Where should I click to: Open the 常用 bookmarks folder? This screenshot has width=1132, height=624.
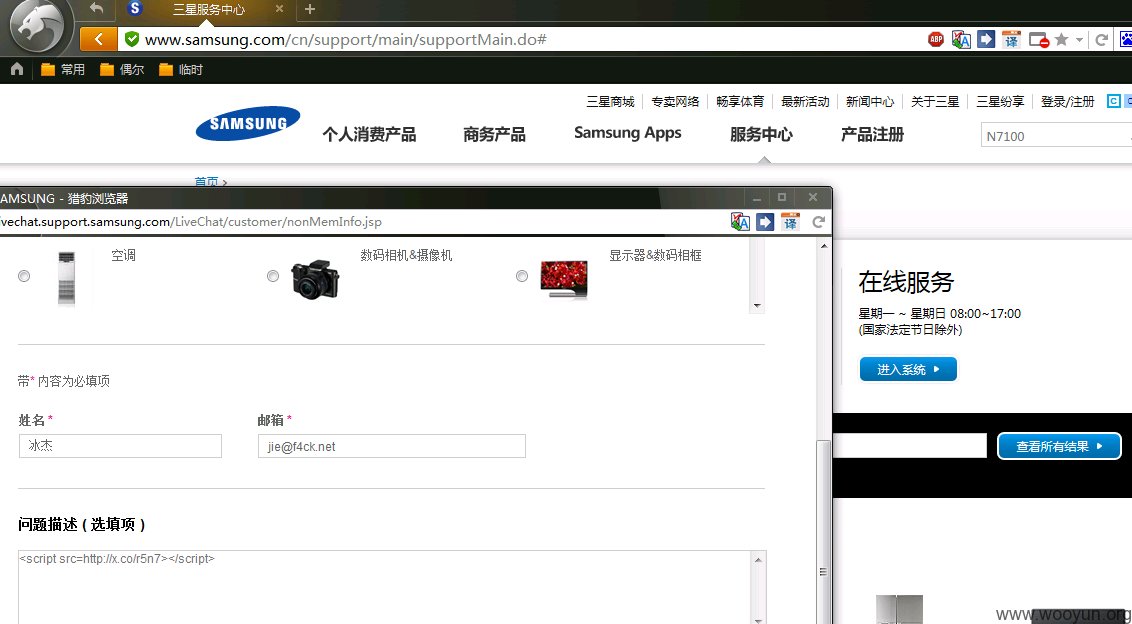[x=63, y=69]
